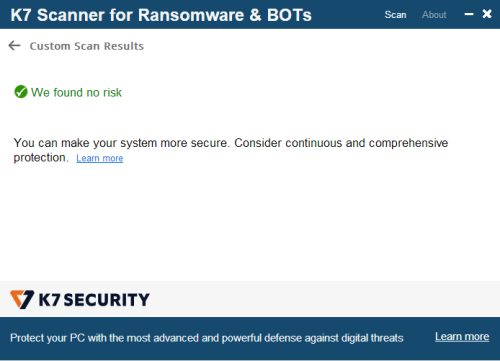Click the 'Protect your PC' banner text
Viewport: 500px width, 361px height.
[207, 338]
